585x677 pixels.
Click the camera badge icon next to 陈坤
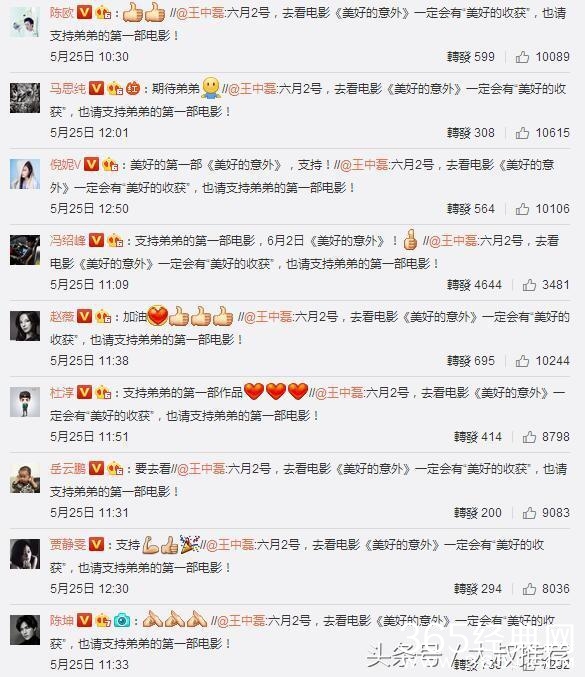click(122, 620)
